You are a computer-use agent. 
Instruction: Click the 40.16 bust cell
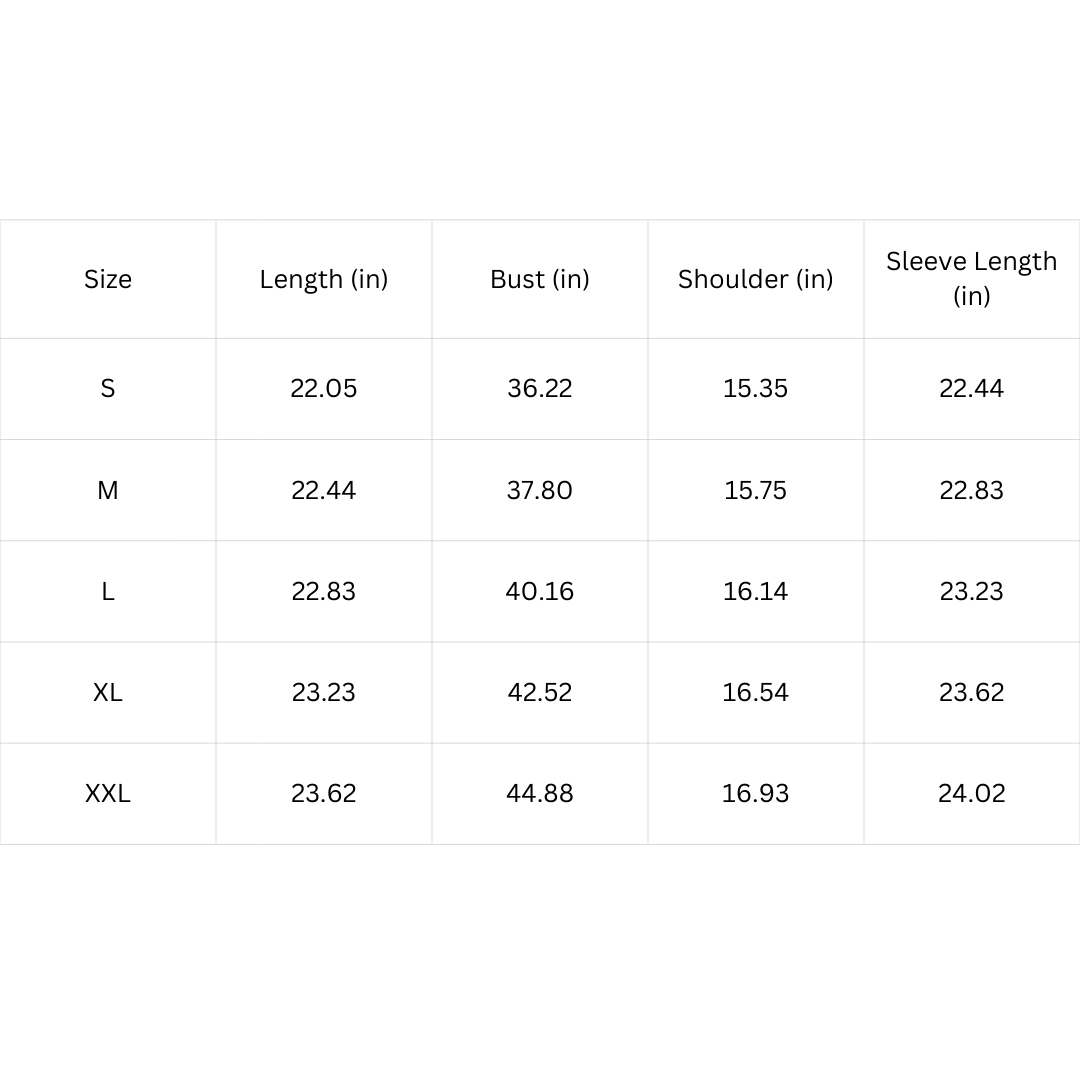click(540, 591)
